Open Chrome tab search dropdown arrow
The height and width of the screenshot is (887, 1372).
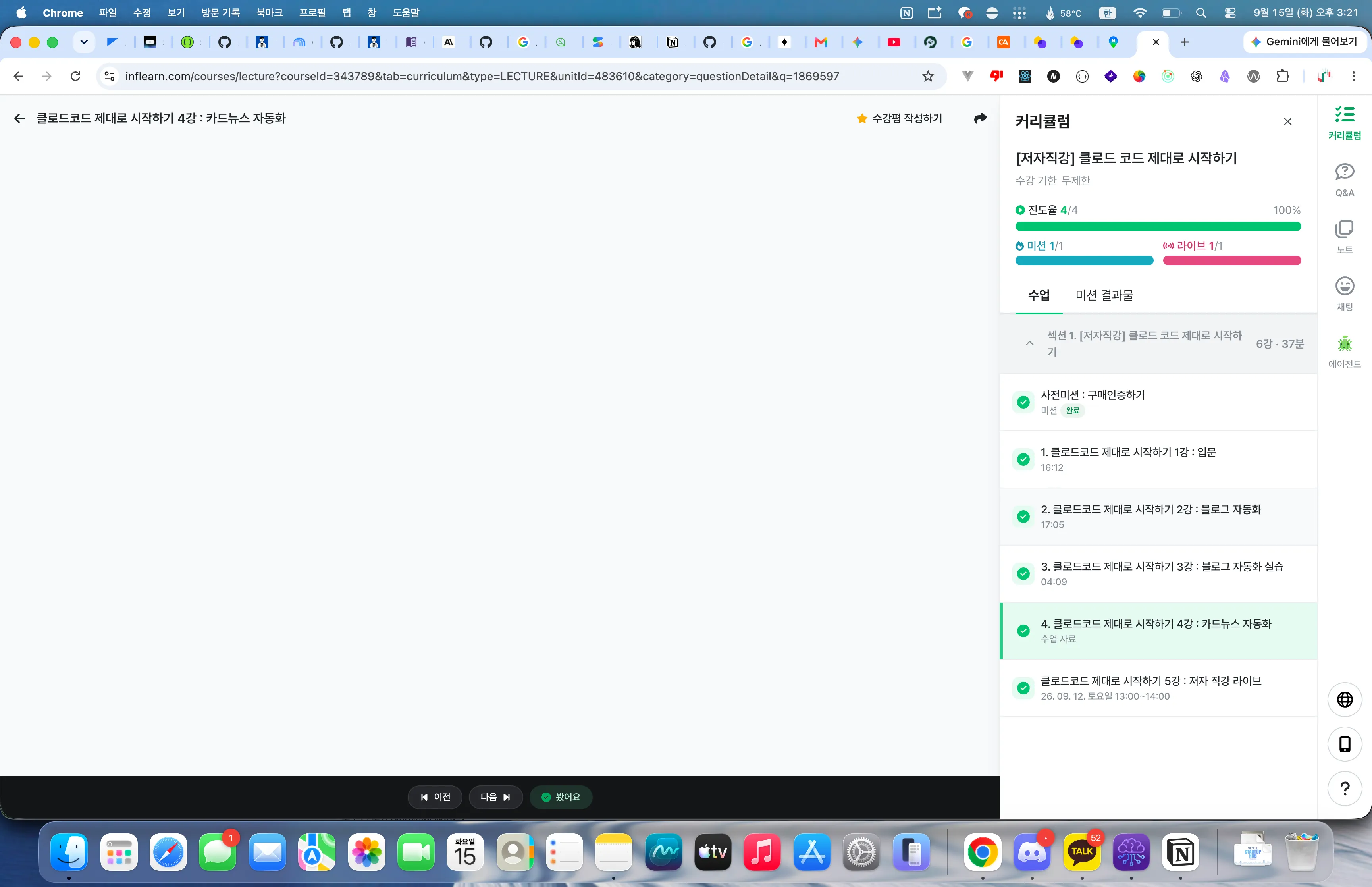84,42
